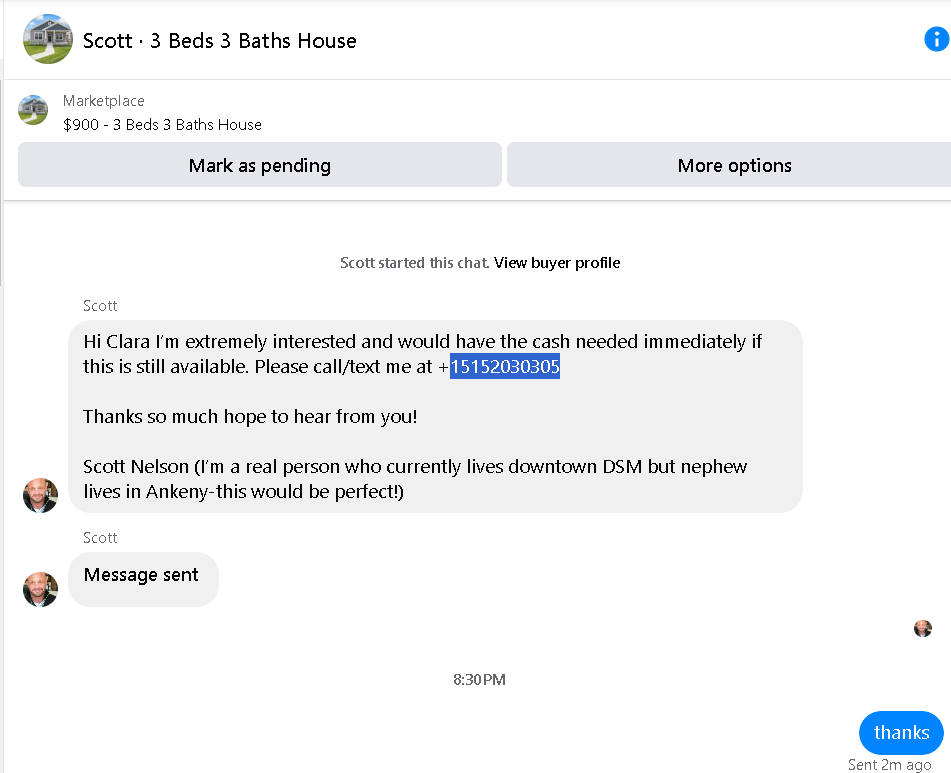Click the "Scott" name above first message

(100, 306)
